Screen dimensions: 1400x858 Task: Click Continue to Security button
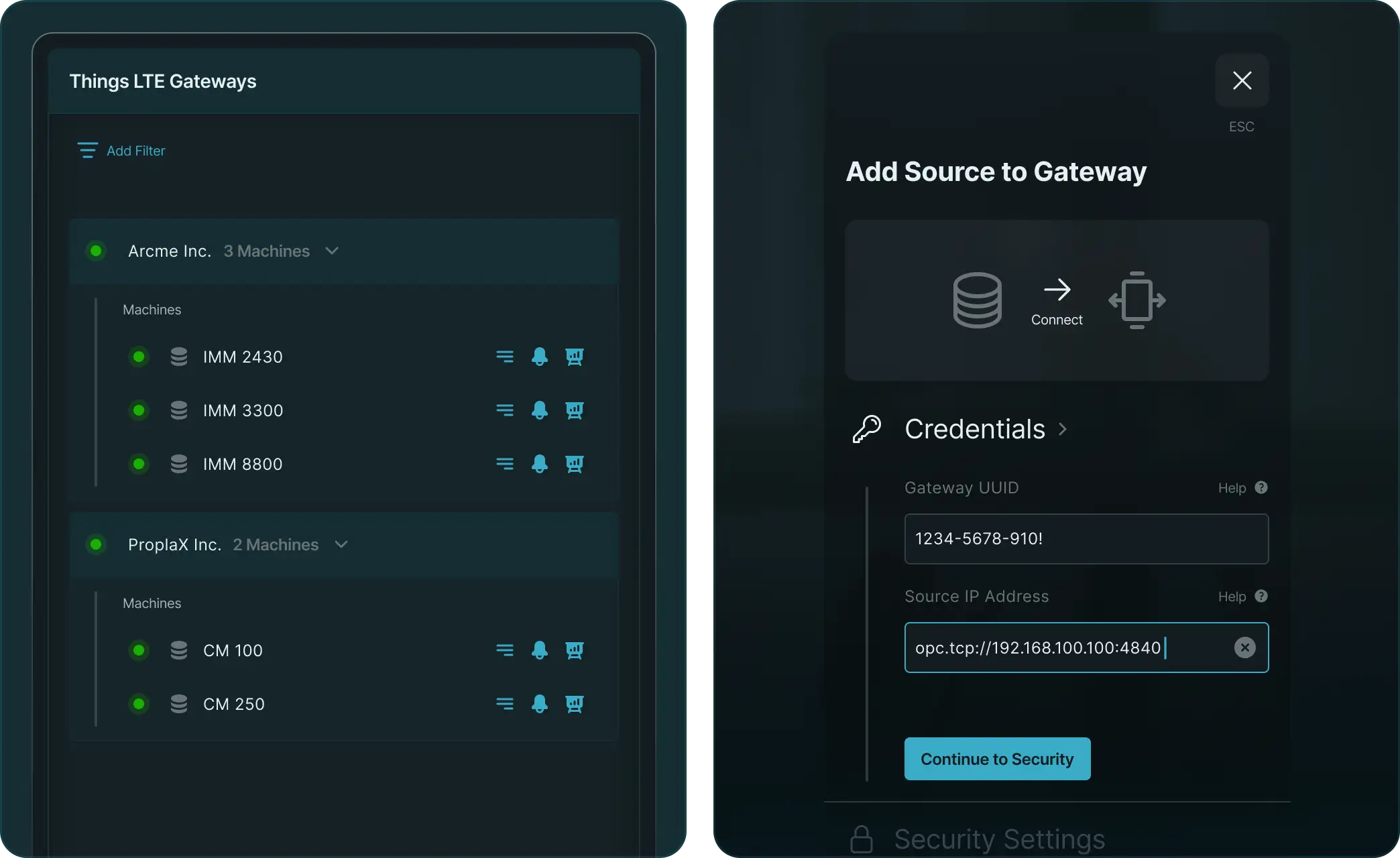[x=997, y=759]
